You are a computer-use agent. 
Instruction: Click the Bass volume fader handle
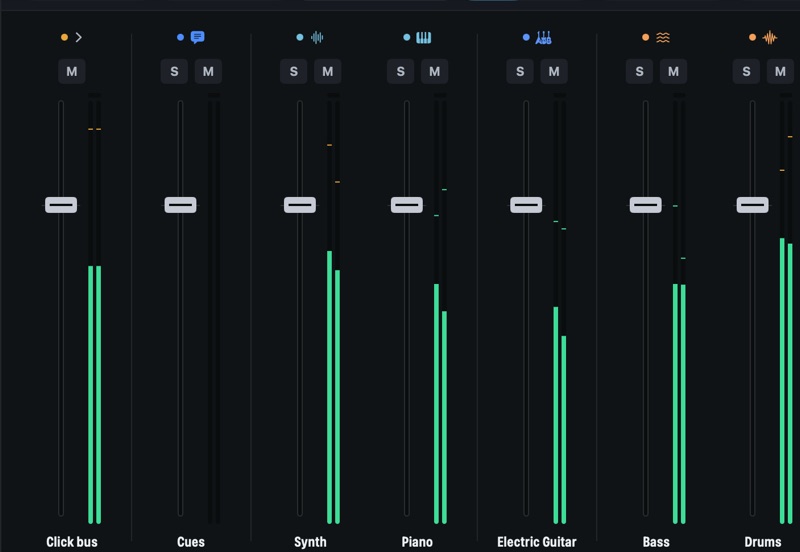point(645,205)
